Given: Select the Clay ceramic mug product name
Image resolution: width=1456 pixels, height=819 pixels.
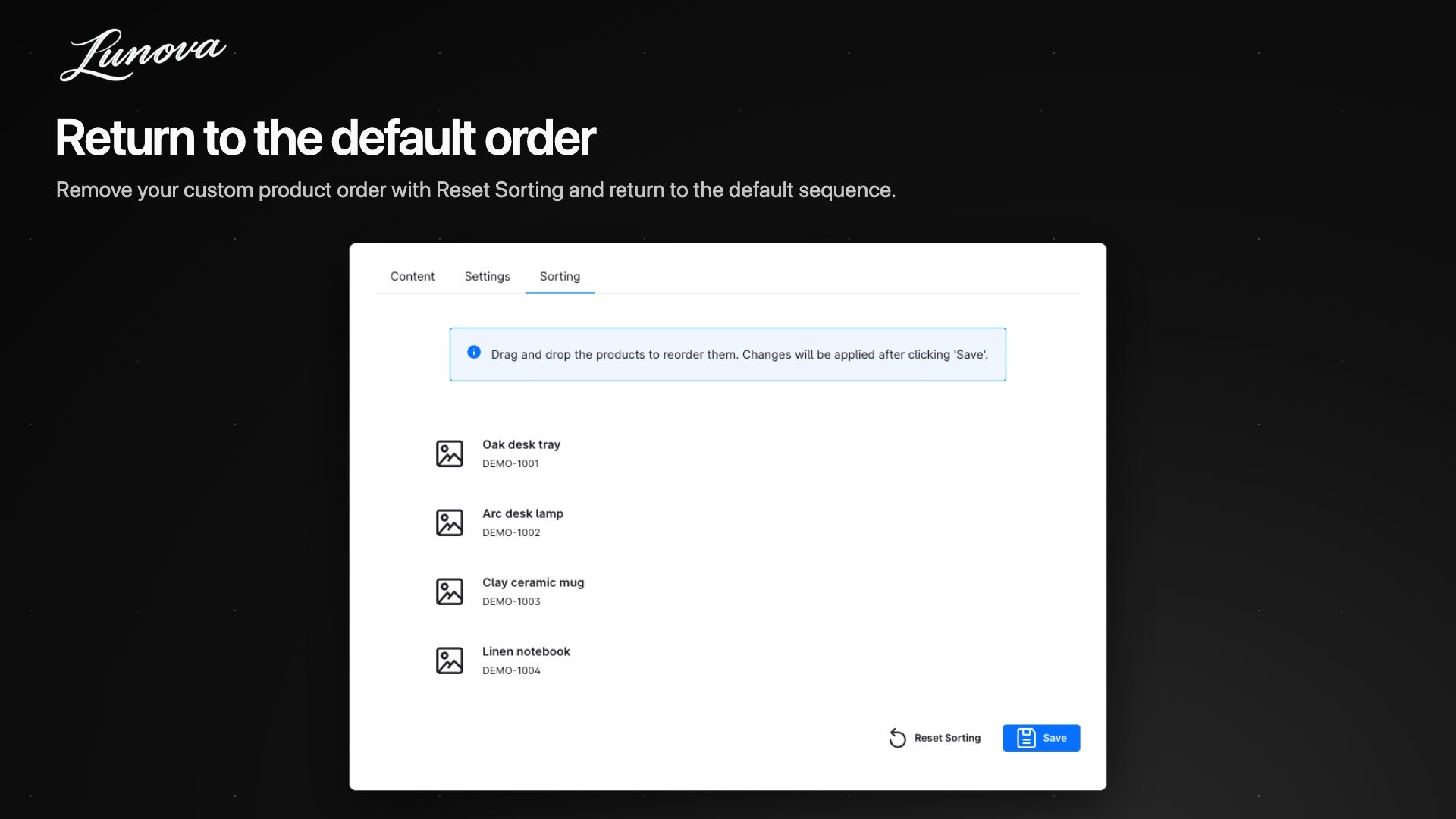Looking at the screenshot, I should coord(533,582).
